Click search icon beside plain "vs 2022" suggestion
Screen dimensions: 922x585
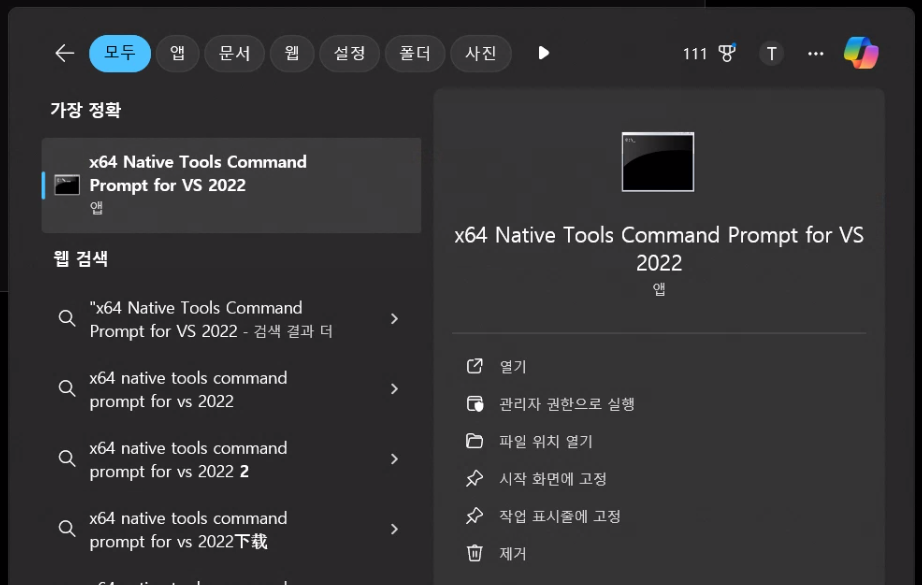coord(67,389)
